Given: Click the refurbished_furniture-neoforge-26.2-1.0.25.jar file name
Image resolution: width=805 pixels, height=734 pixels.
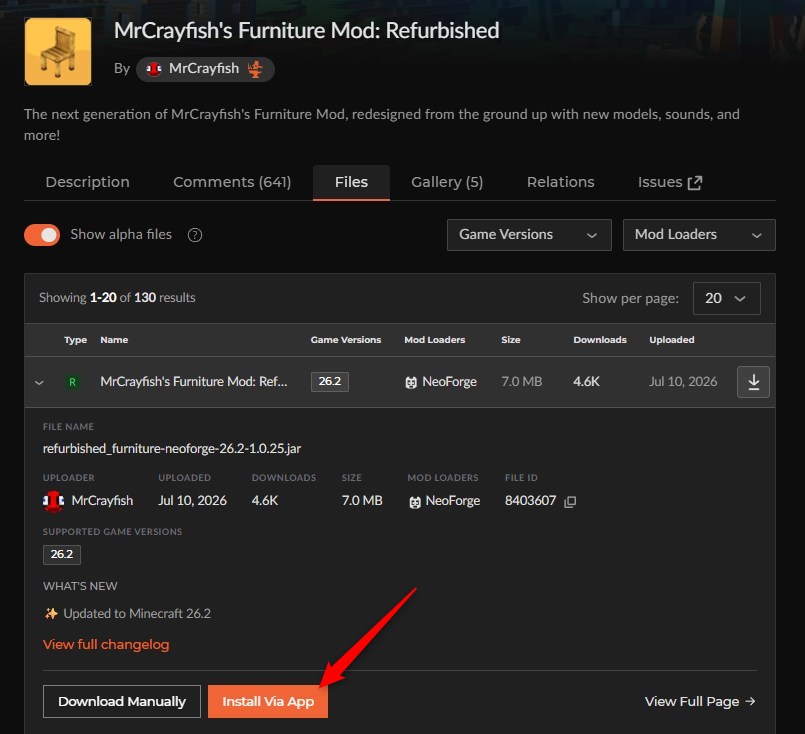Looking at the screenshot, I should 172,449.
